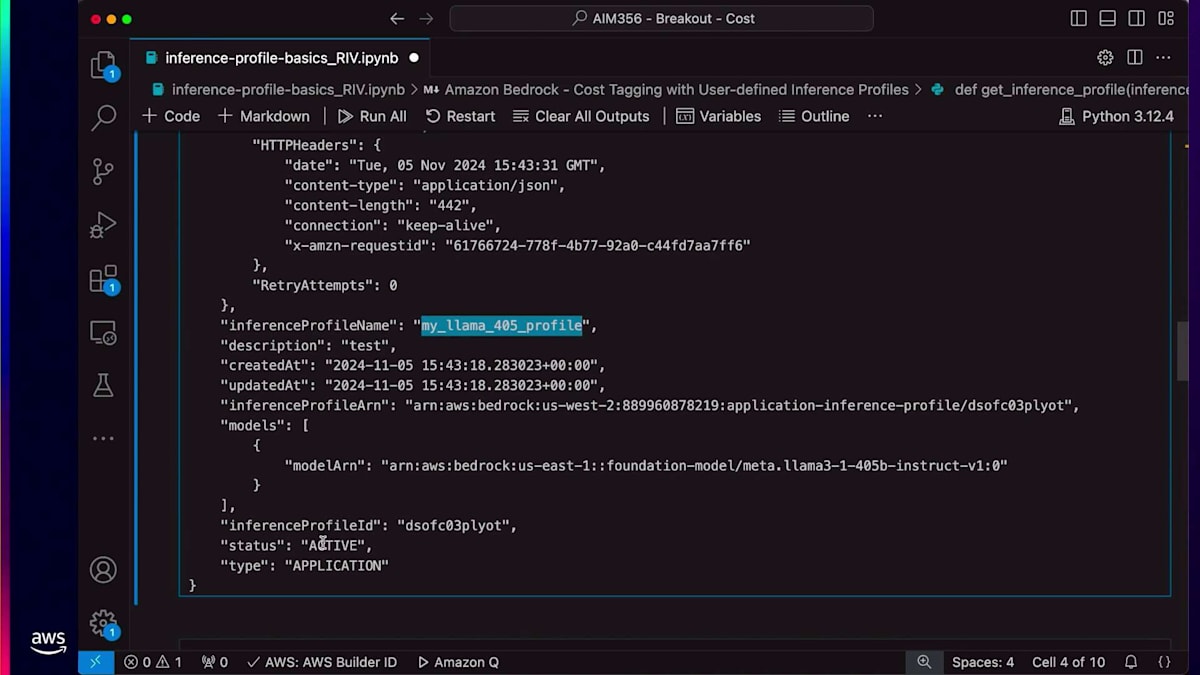Open the Customize Layout control
The width and height of the screenshot is (1200, 675).
tap(1166, 19)
